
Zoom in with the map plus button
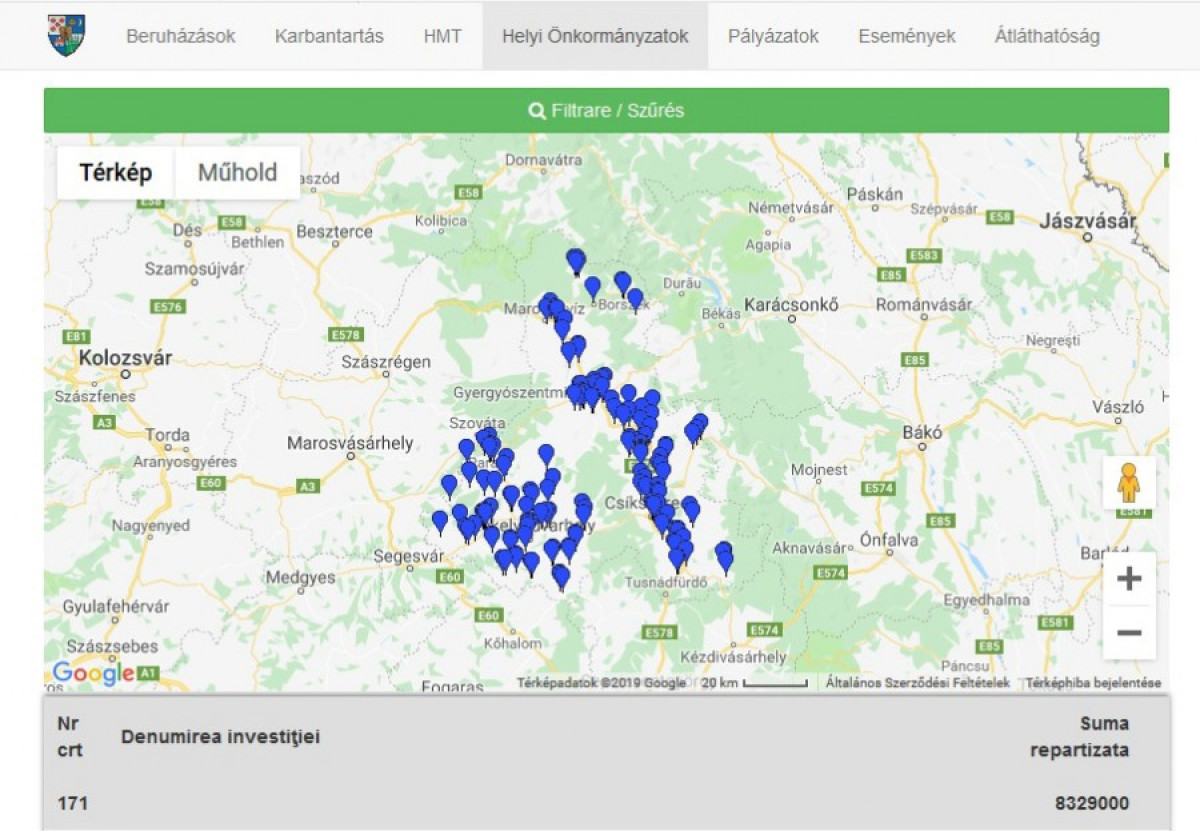(1129, 579)
